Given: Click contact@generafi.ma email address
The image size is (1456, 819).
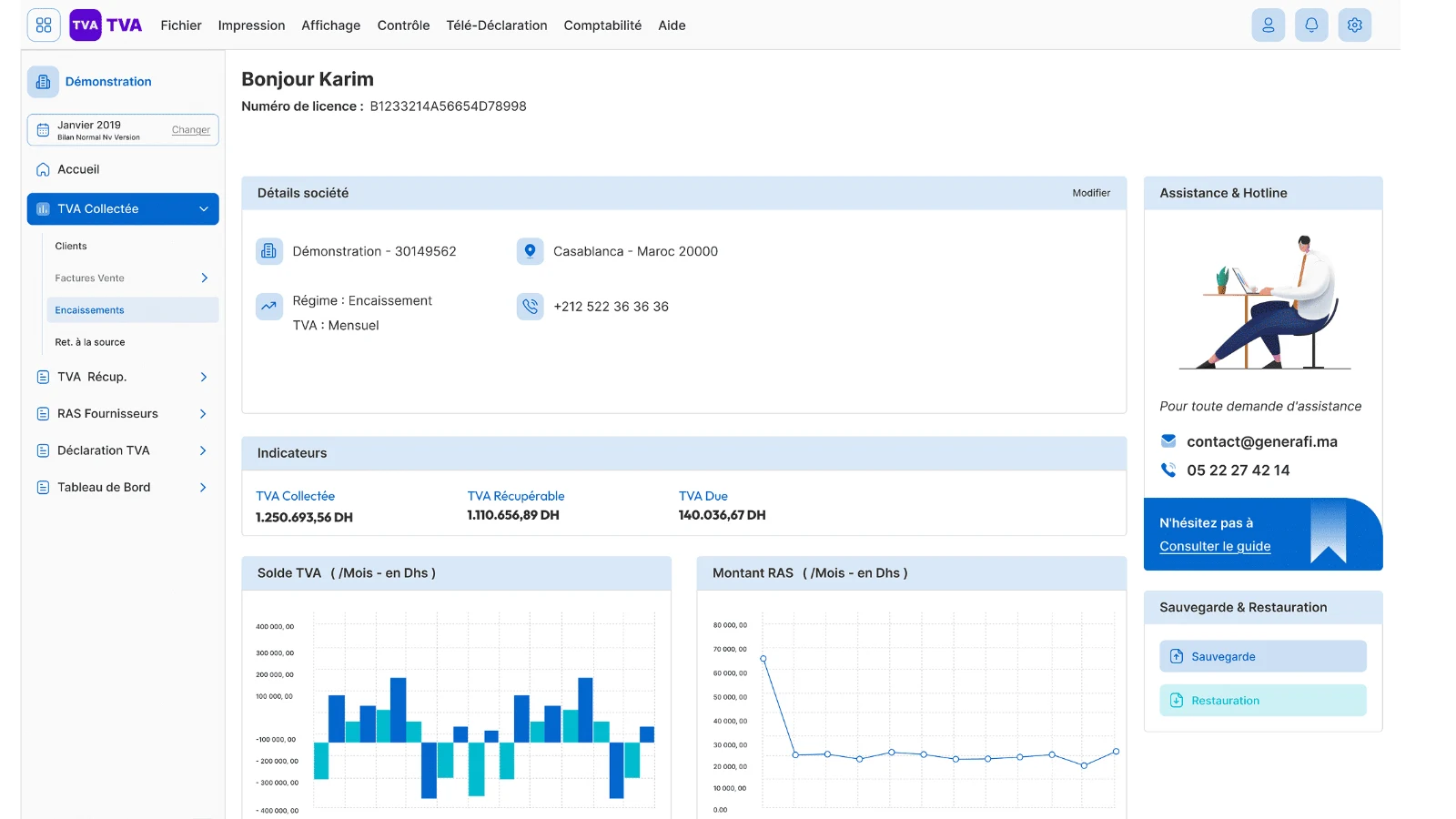Looking at the screenshot, I should coord(1262,441).
